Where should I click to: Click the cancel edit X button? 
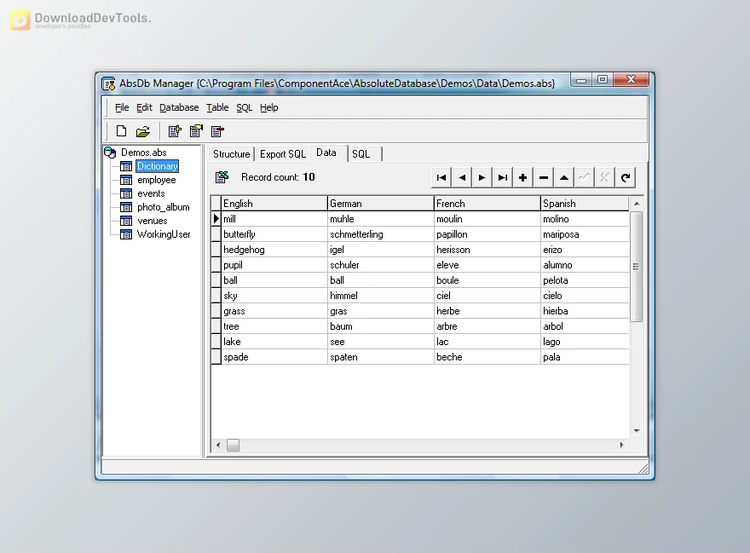(605, 177)
